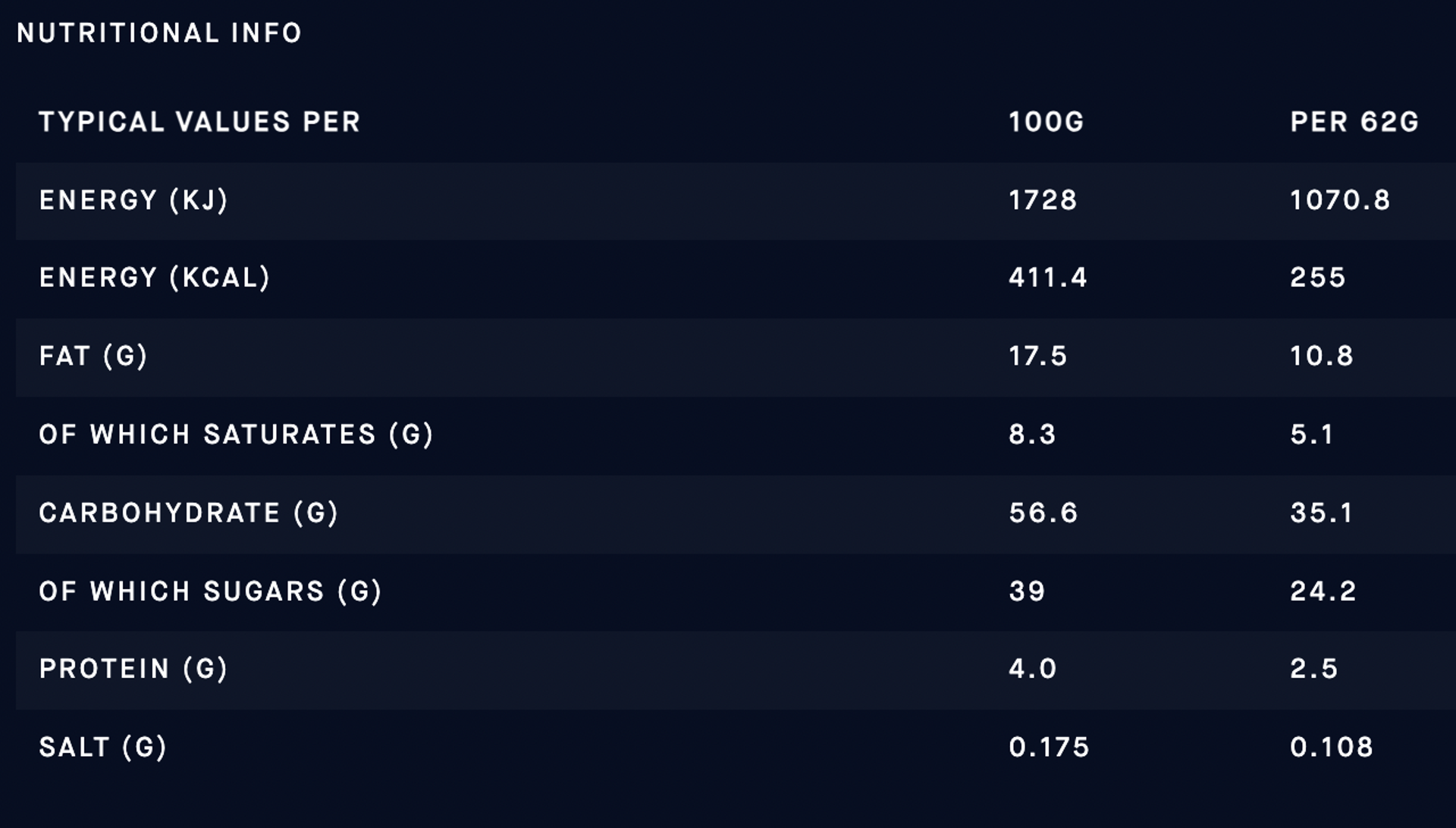This screenshot has height=828, width=1456.
Task: Select the Salt (G) row label
Action: [102, 748]
